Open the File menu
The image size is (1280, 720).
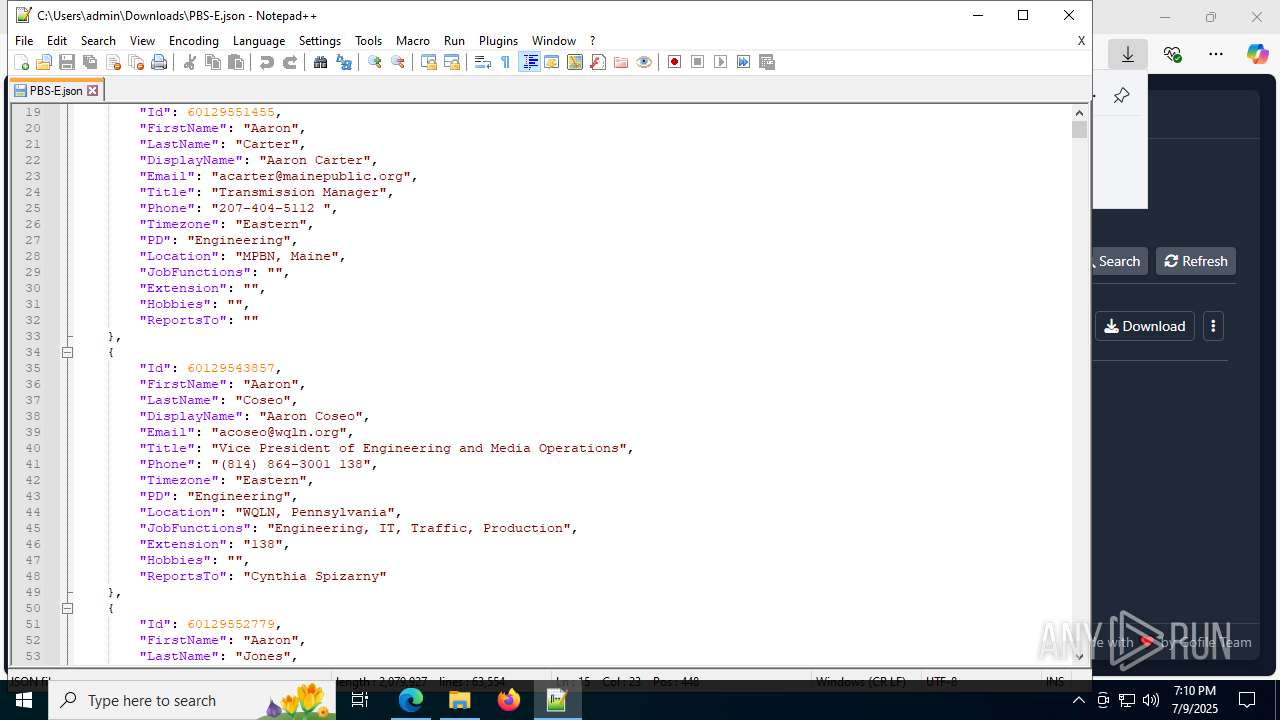(24, 41)
